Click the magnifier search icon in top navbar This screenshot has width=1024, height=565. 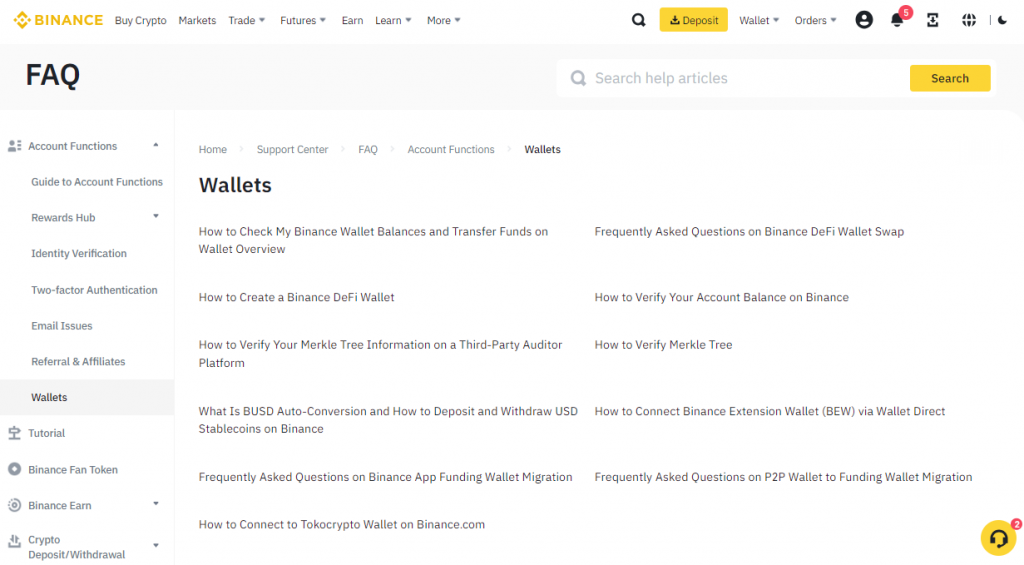[x=638, y=20]
